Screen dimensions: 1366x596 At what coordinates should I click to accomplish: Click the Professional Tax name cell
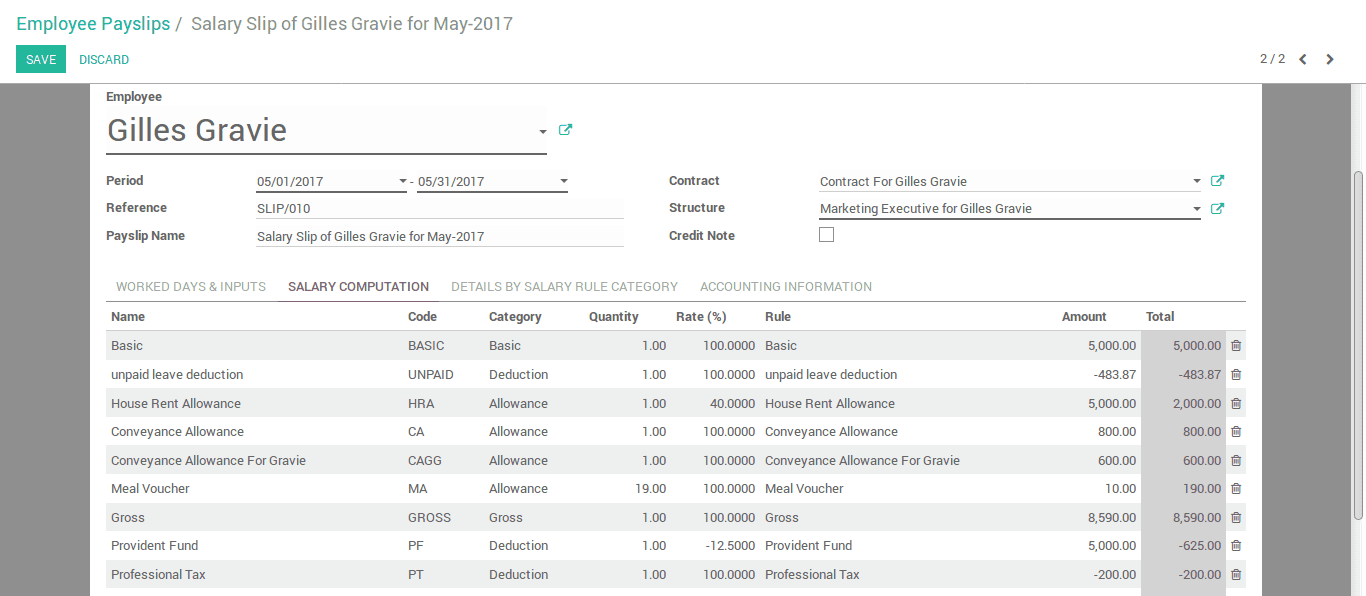click(158, 575)
